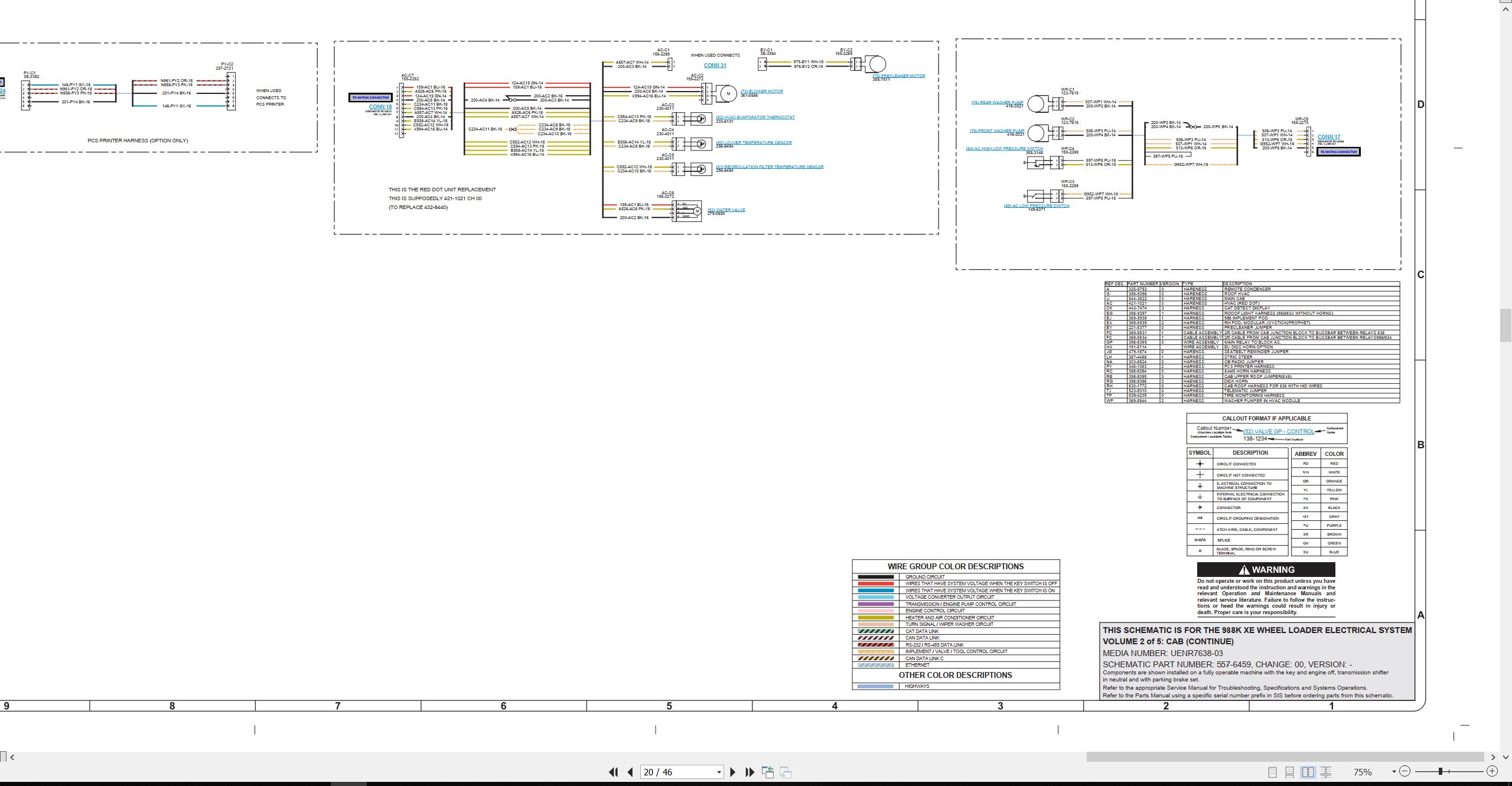Open the CONN 17 link

[1329, 136]
